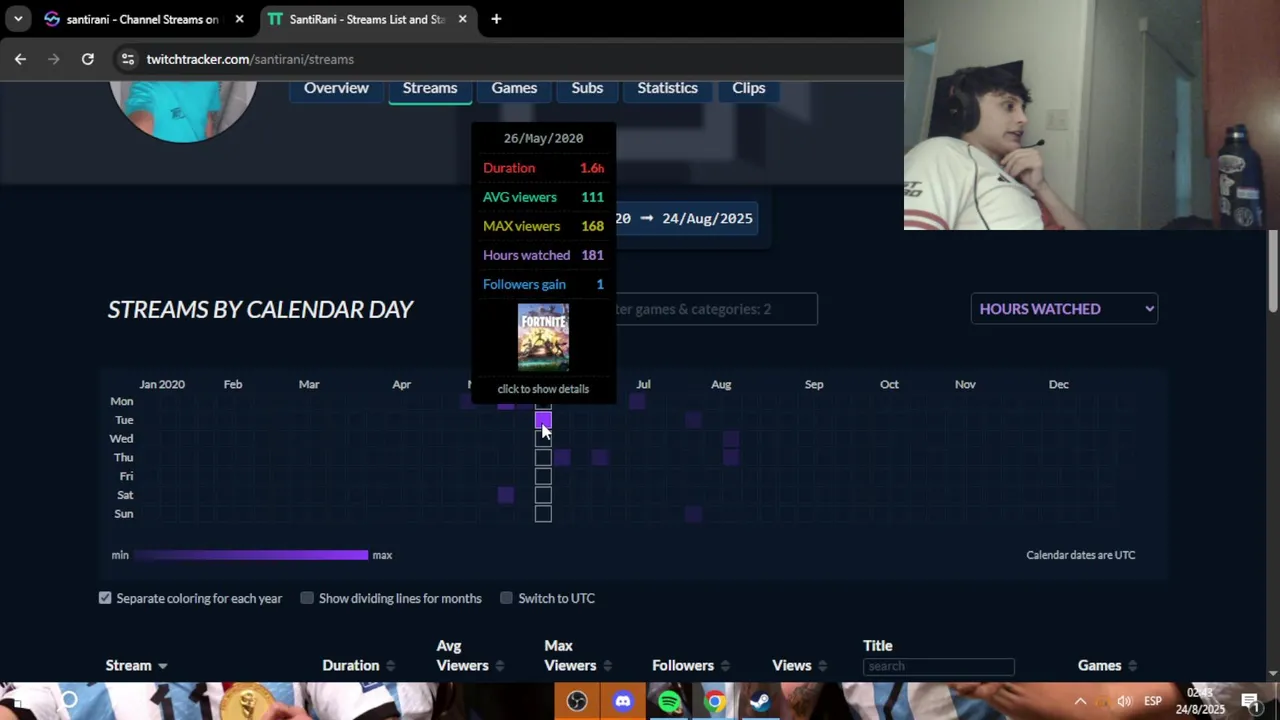Screen dimensions: 1280x720
Task: Open a new browser tab with plus icon
Action: (x=496, y=19)
